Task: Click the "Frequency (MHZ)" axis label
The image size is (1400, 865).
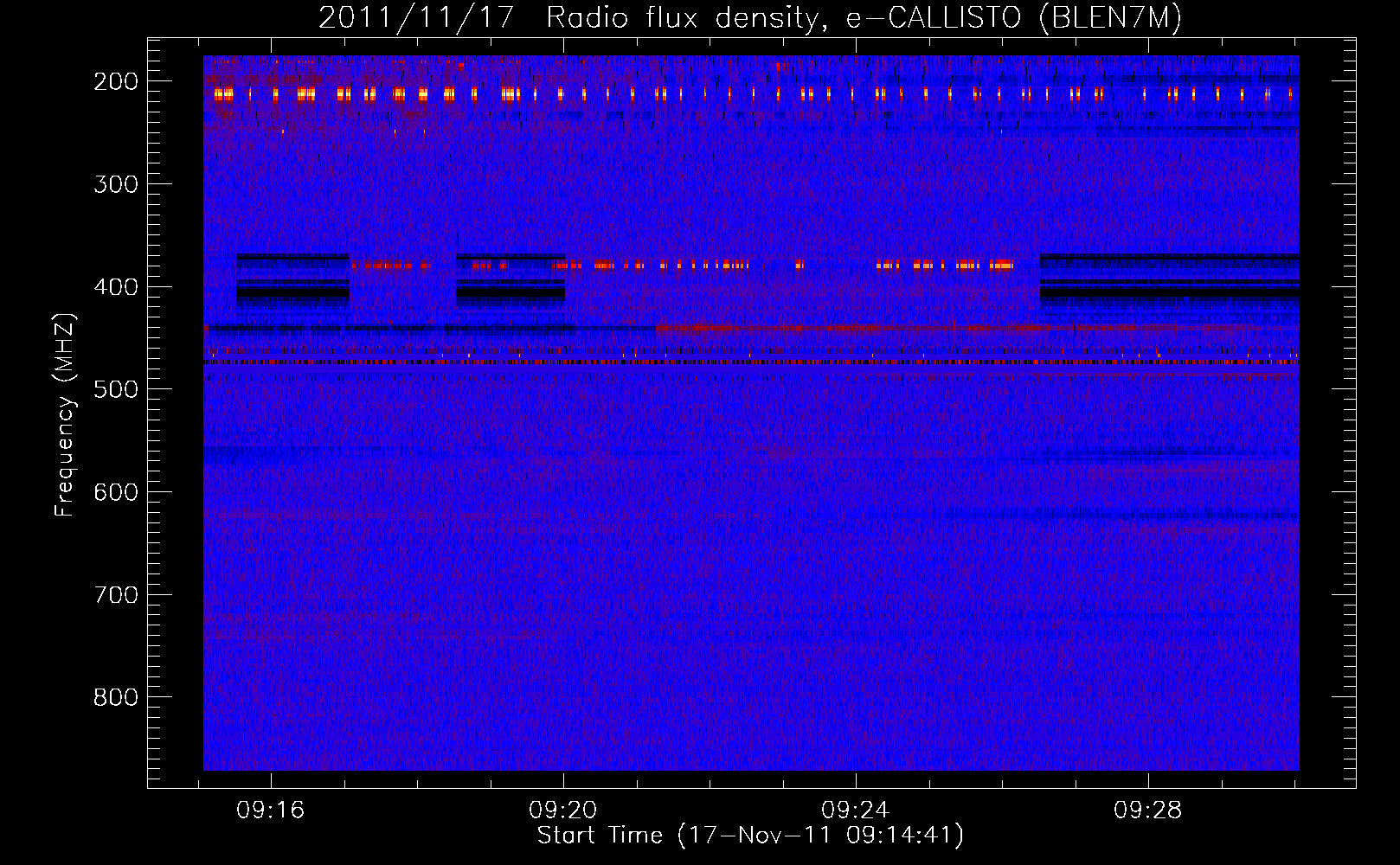Action: [65, 414]
